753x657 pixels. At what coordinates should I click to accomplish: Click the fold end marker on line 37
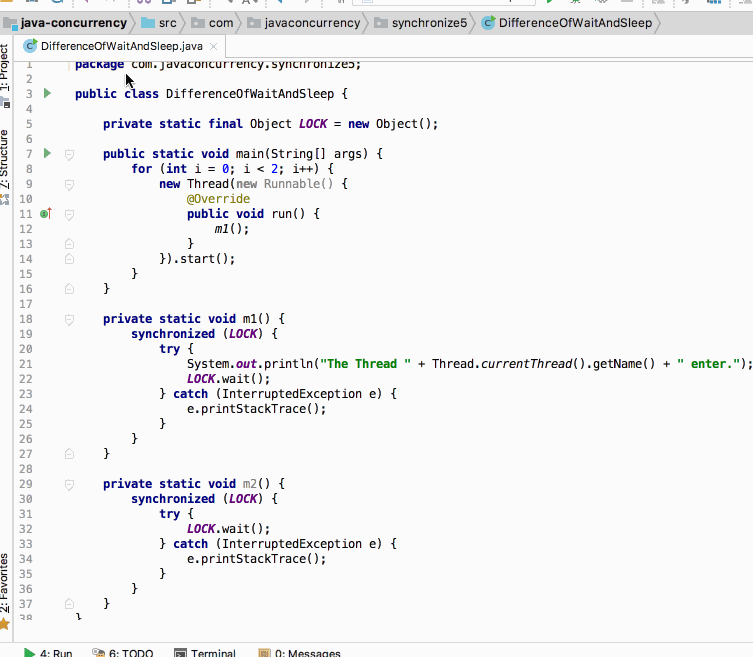69,604
